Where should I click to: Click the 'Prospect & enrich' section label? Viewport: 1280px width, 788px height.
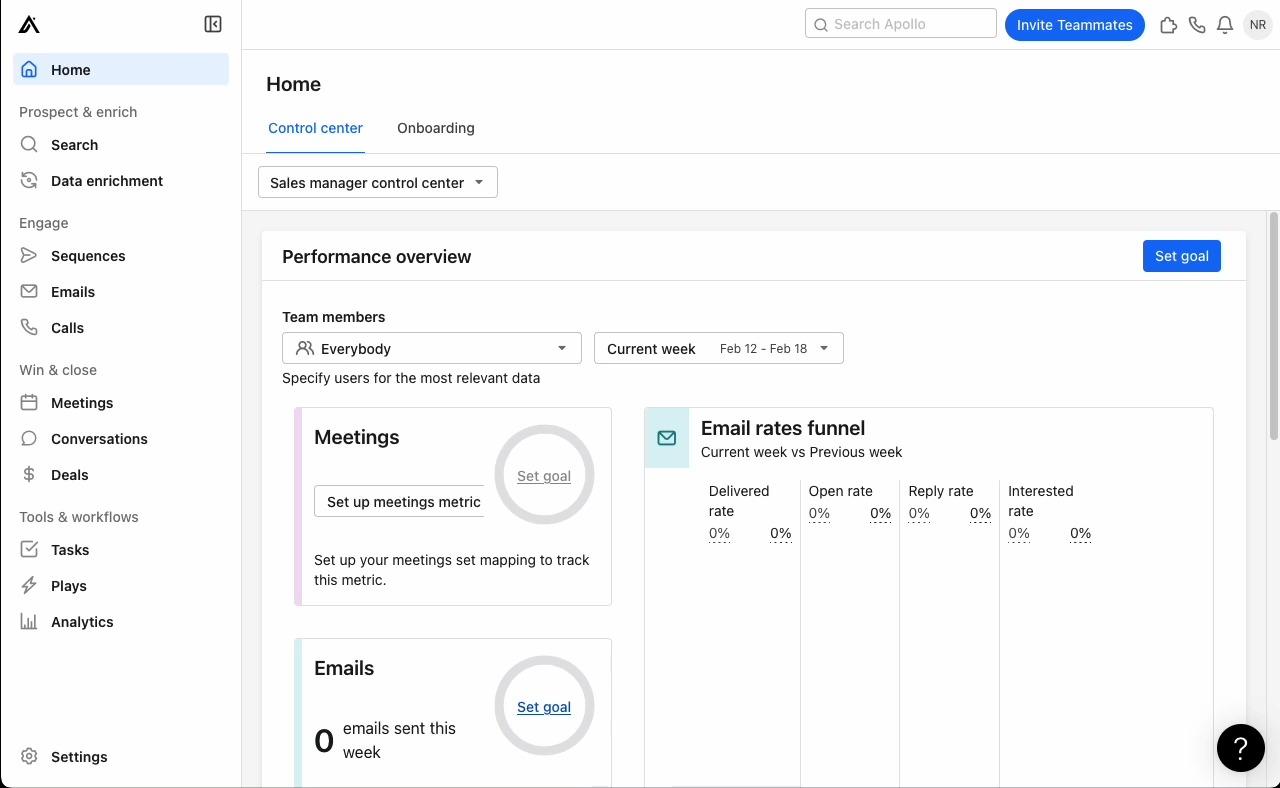coord(78,112)
